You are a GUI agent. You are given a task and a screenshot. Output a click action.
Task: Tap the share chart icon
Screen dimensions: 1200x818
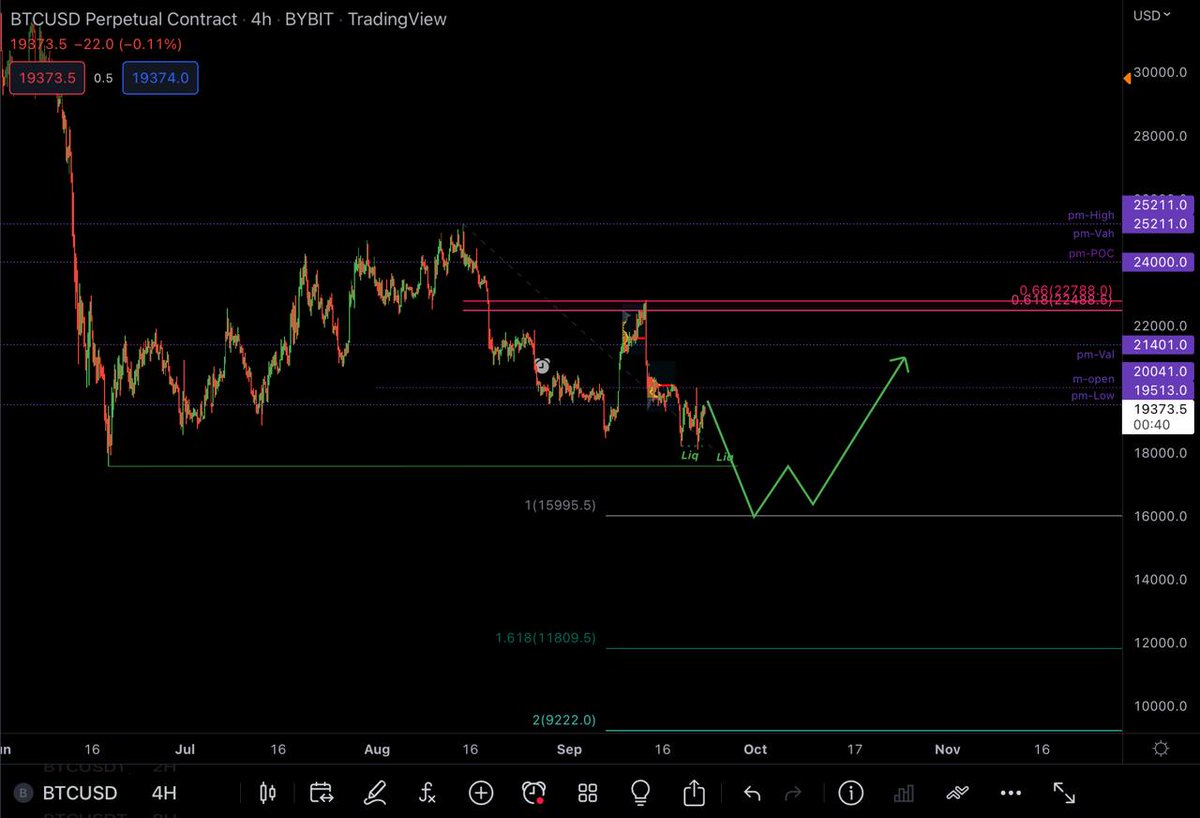tap(694, 792)
